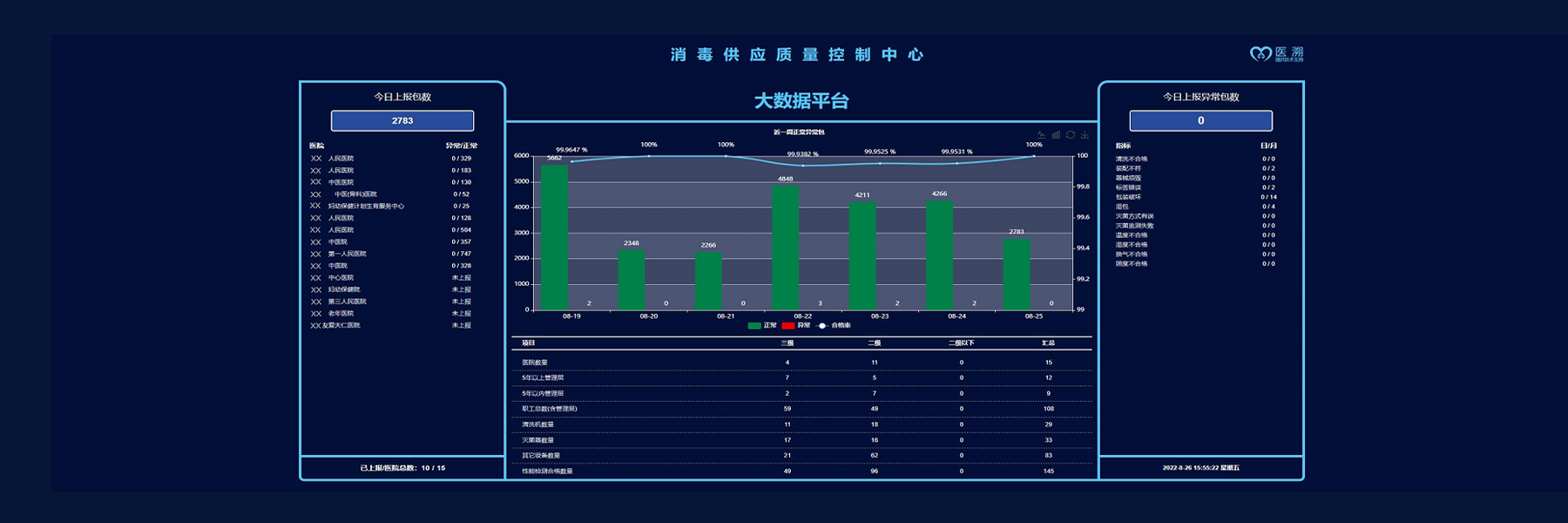Click the 湿包 indicator row
This screenshot has width=1568, height=523.
tap(1122, 207)
